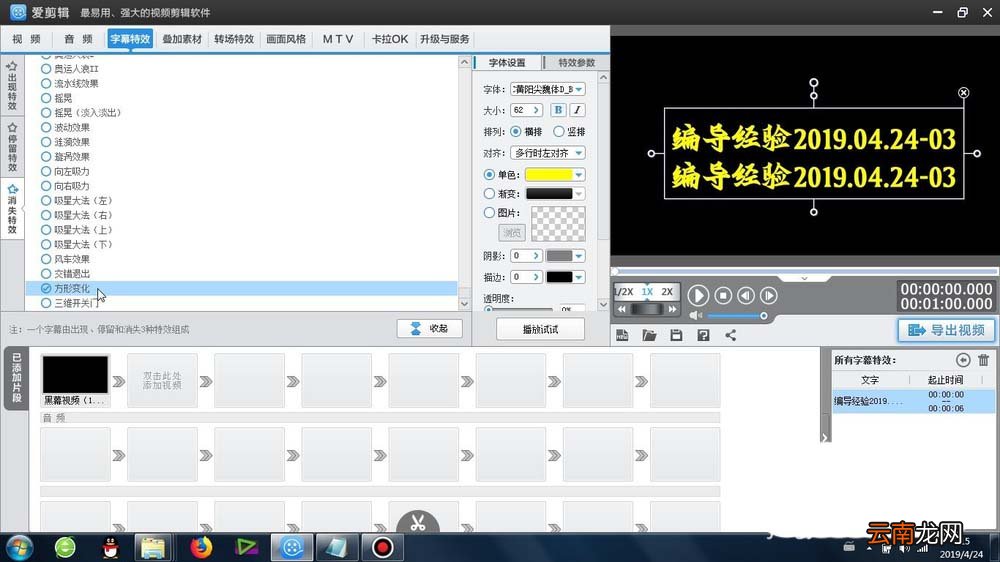Select the 向左吸力 effect radio

tap(46, 172)
